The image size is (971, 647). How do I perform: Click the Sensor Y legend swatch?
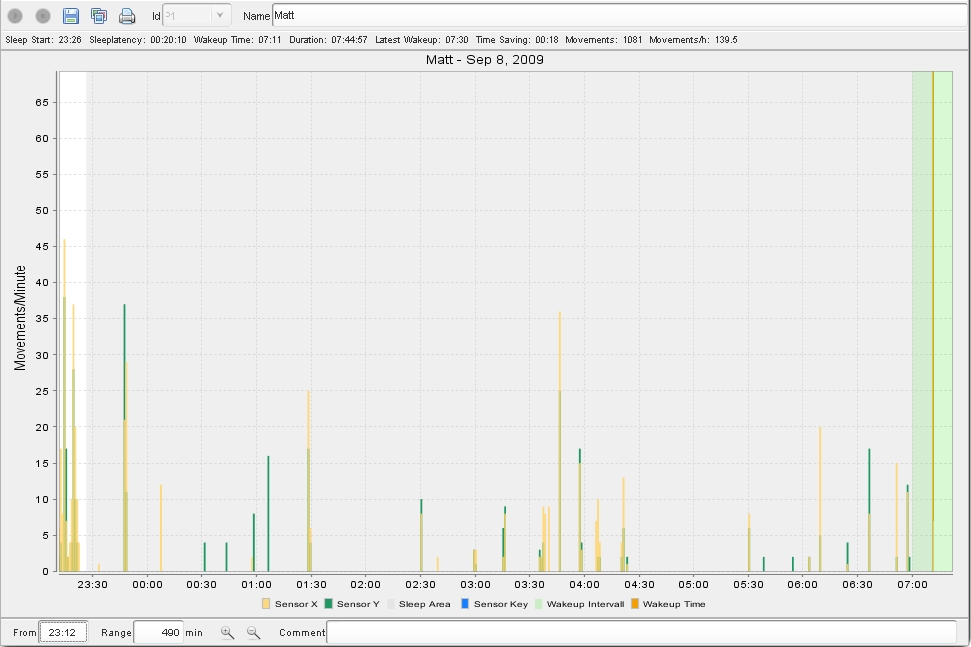pyautogui.click(x=329, y=604)
